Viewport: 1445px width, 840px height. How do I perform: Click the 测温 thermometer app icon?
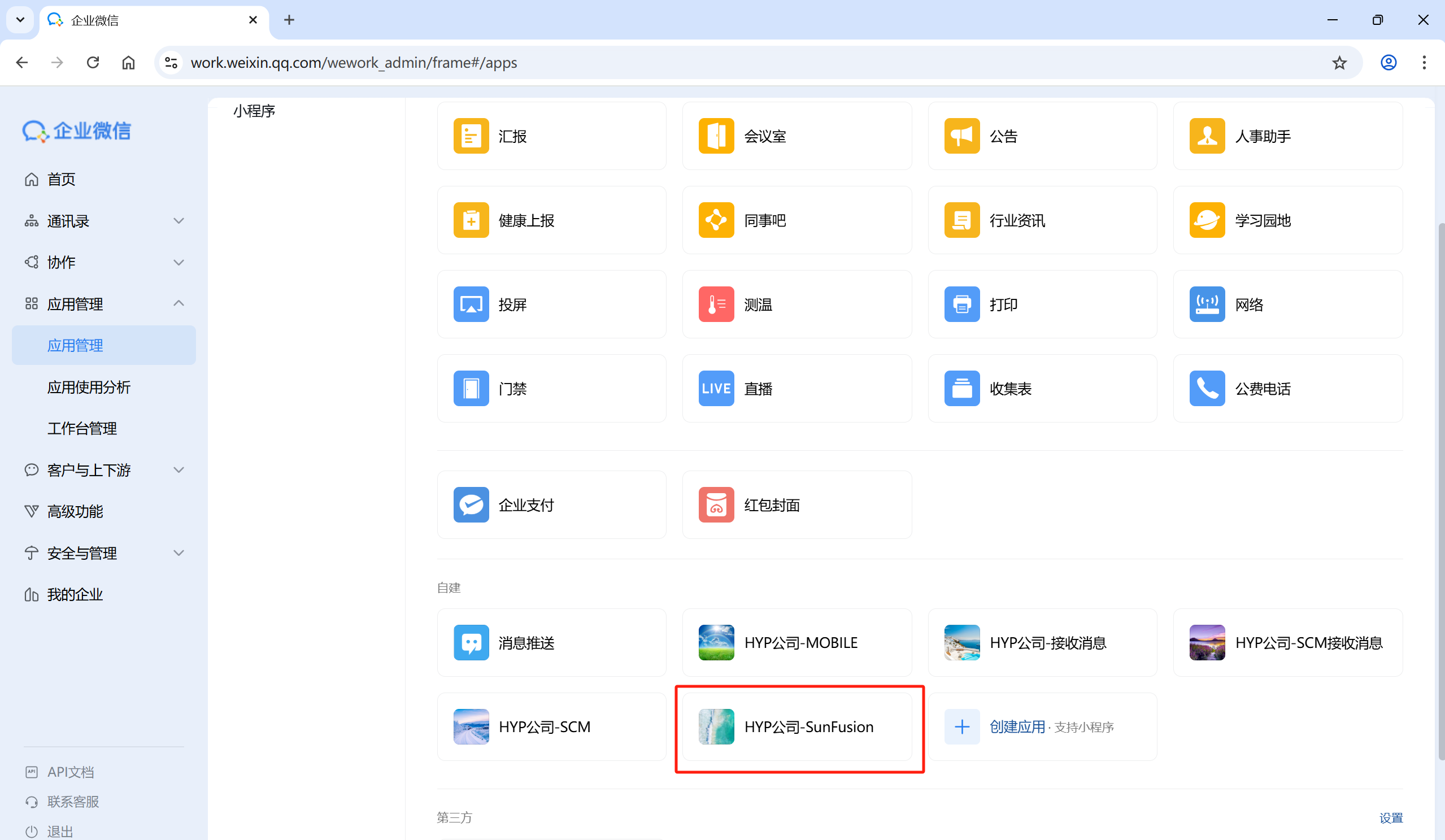tap(716, 304)
